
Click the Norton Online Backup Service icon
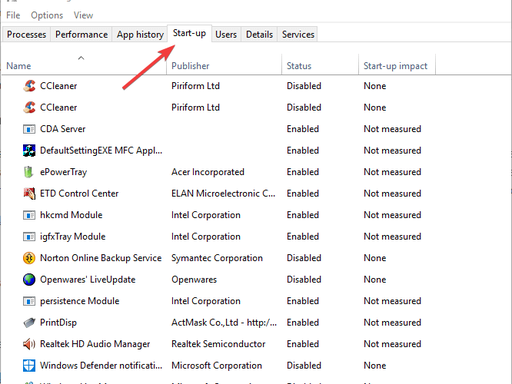coord(29,258)
